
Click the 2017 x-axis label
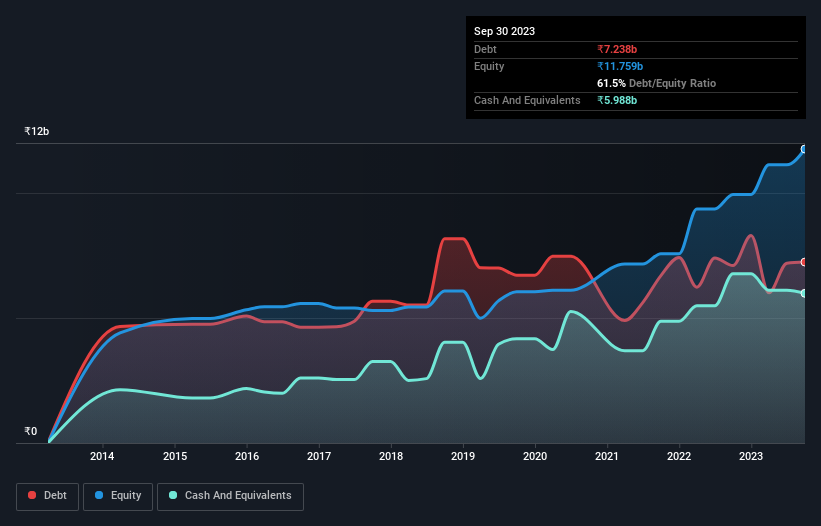pos(319,456)
